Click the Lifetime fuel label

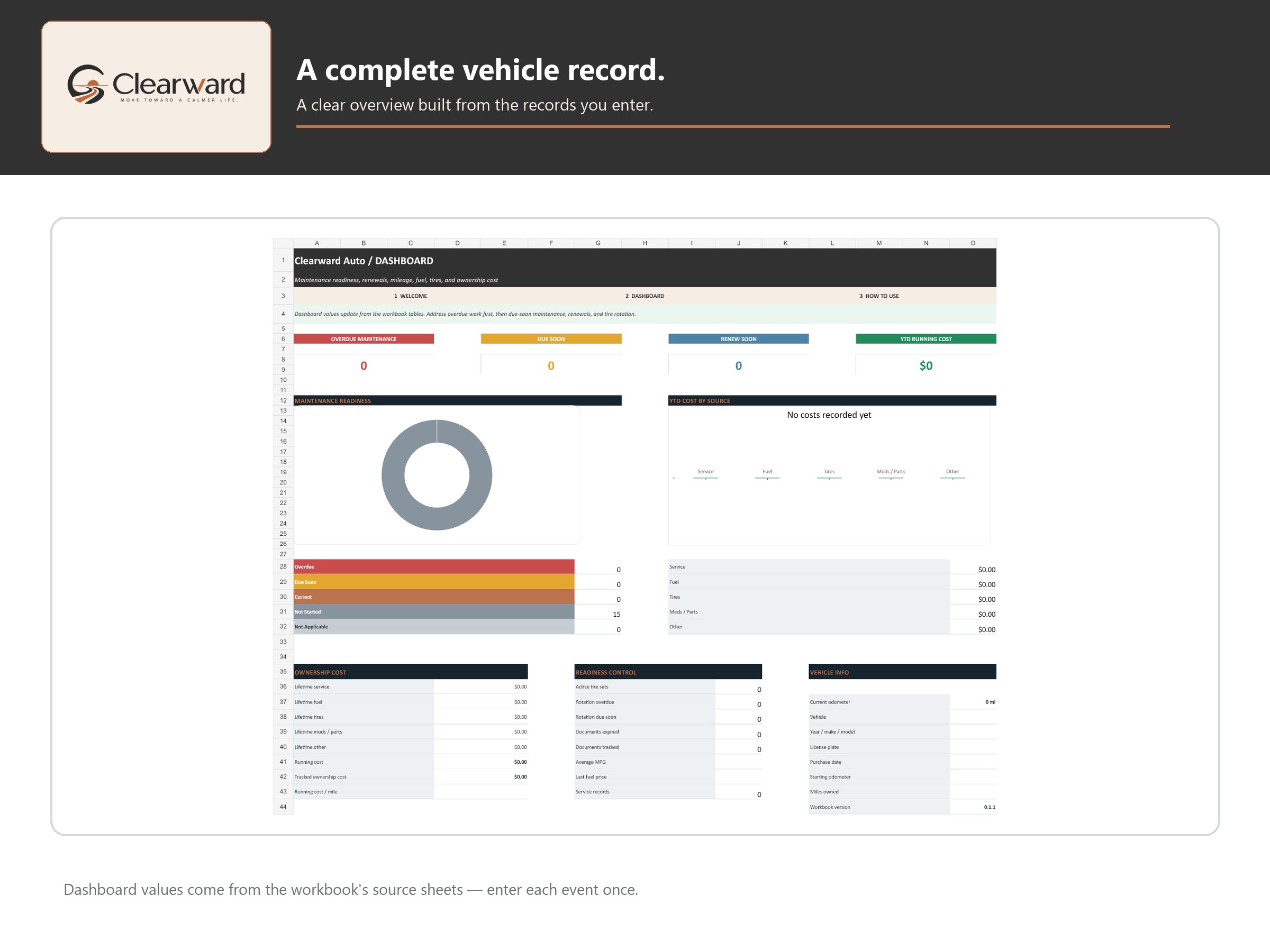coord(309,702)
